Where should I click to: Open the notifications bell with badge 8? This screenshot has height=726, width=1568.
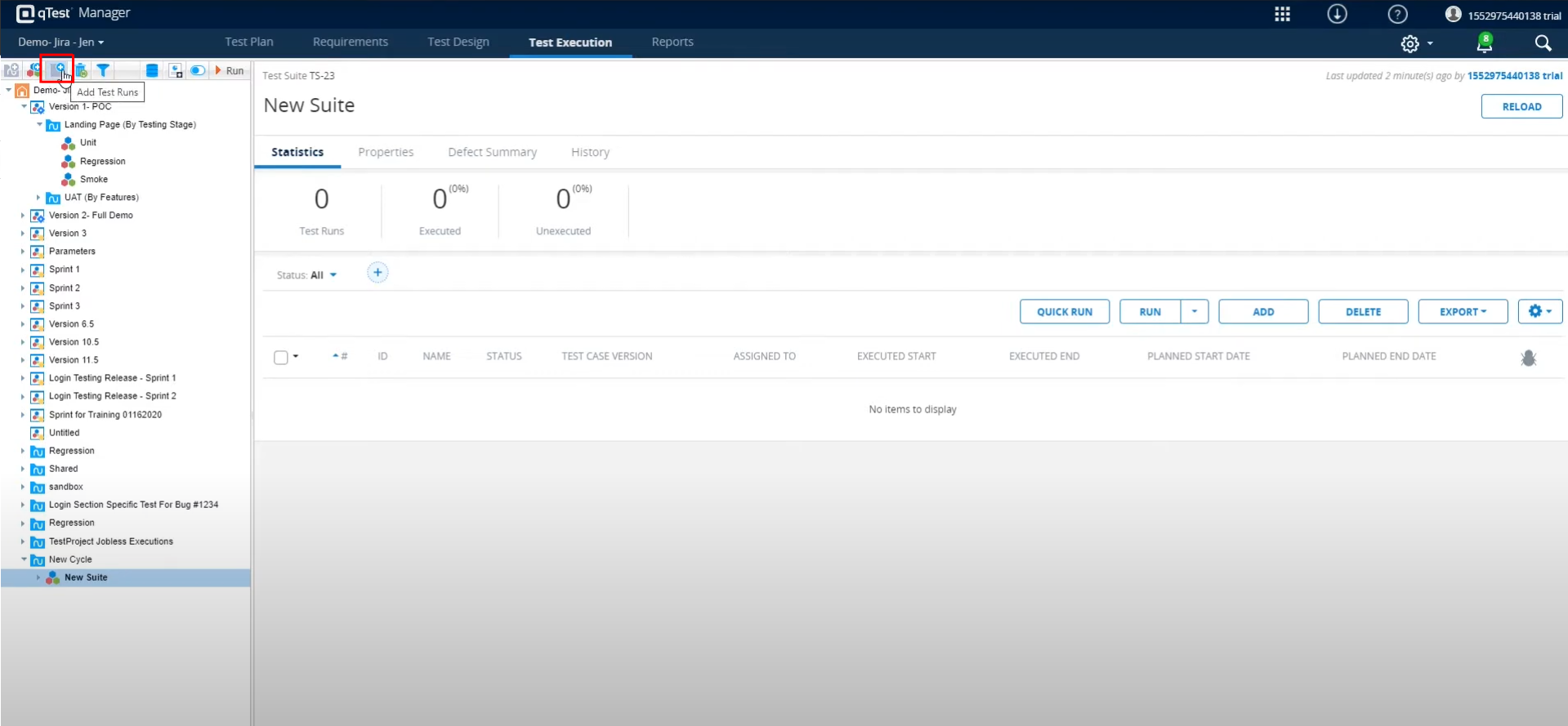click(x=1484, y=43)
